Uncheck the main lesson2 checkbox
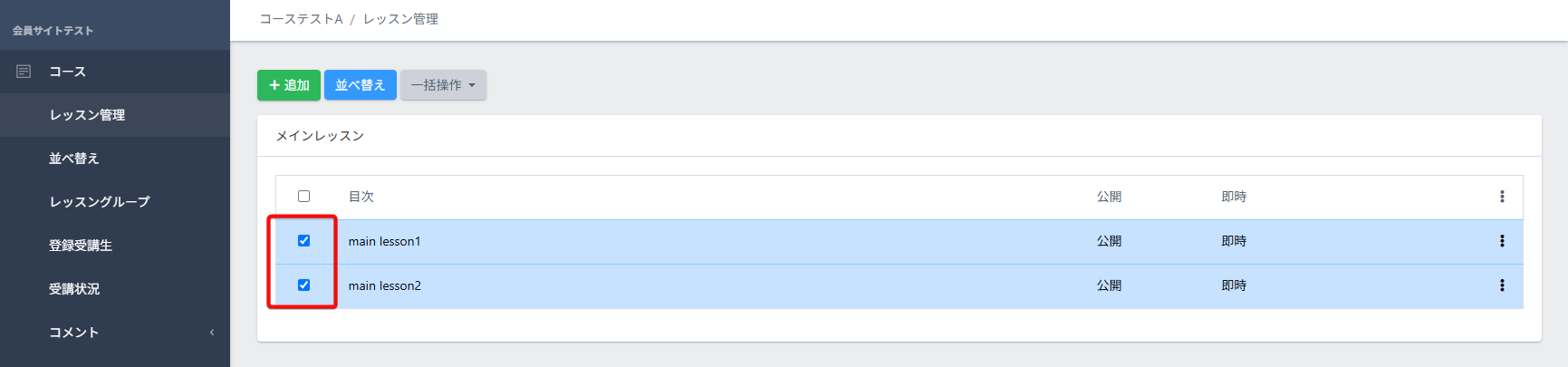 tap(303, 285)
